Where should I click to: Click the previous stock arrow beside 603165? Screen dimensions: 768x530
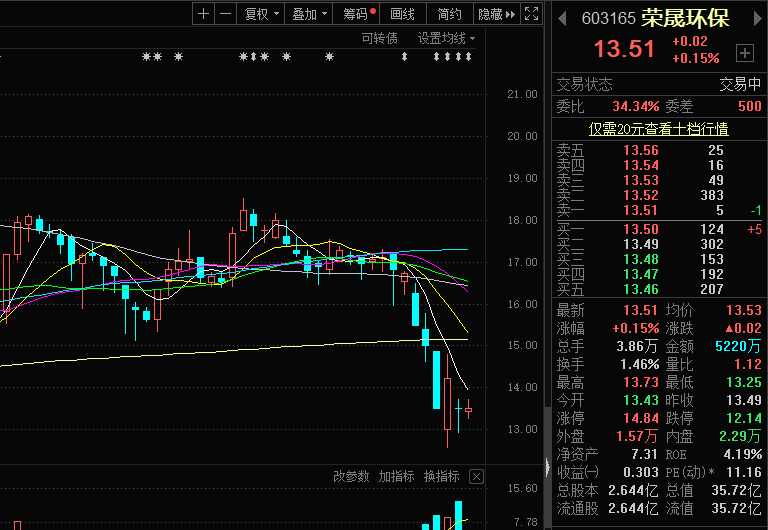562,19
